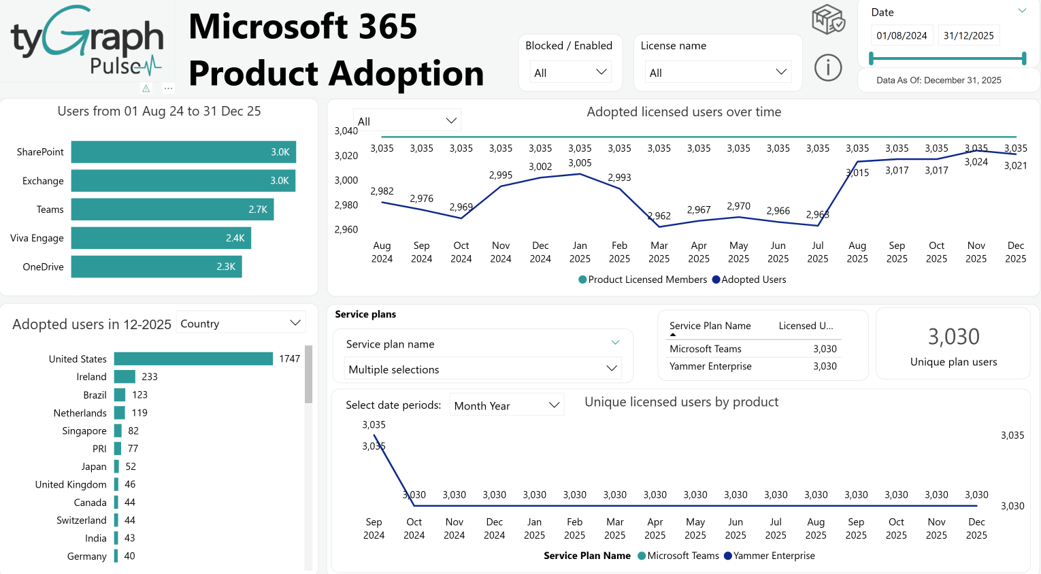
Task: Toggle Microsoft Teams legend item
Action: click(678, 555)
